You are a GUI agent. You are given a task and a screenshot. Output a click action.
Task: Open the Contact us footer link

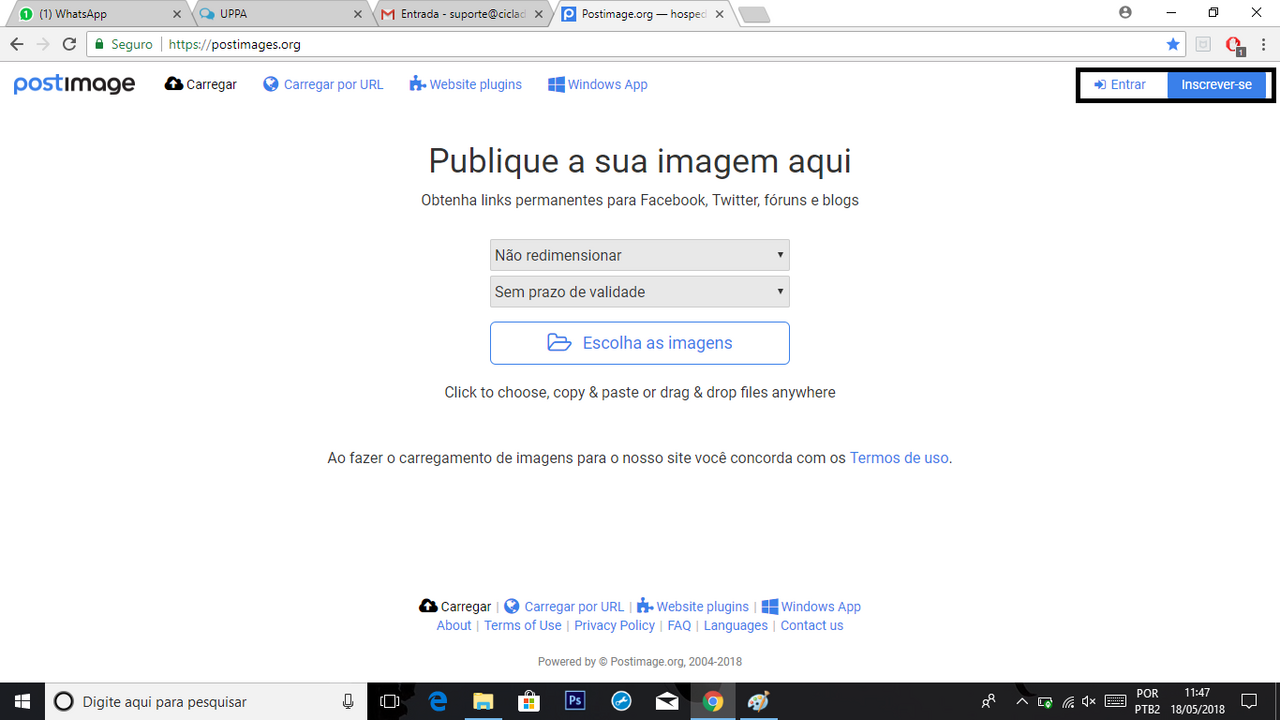point(812,625)
